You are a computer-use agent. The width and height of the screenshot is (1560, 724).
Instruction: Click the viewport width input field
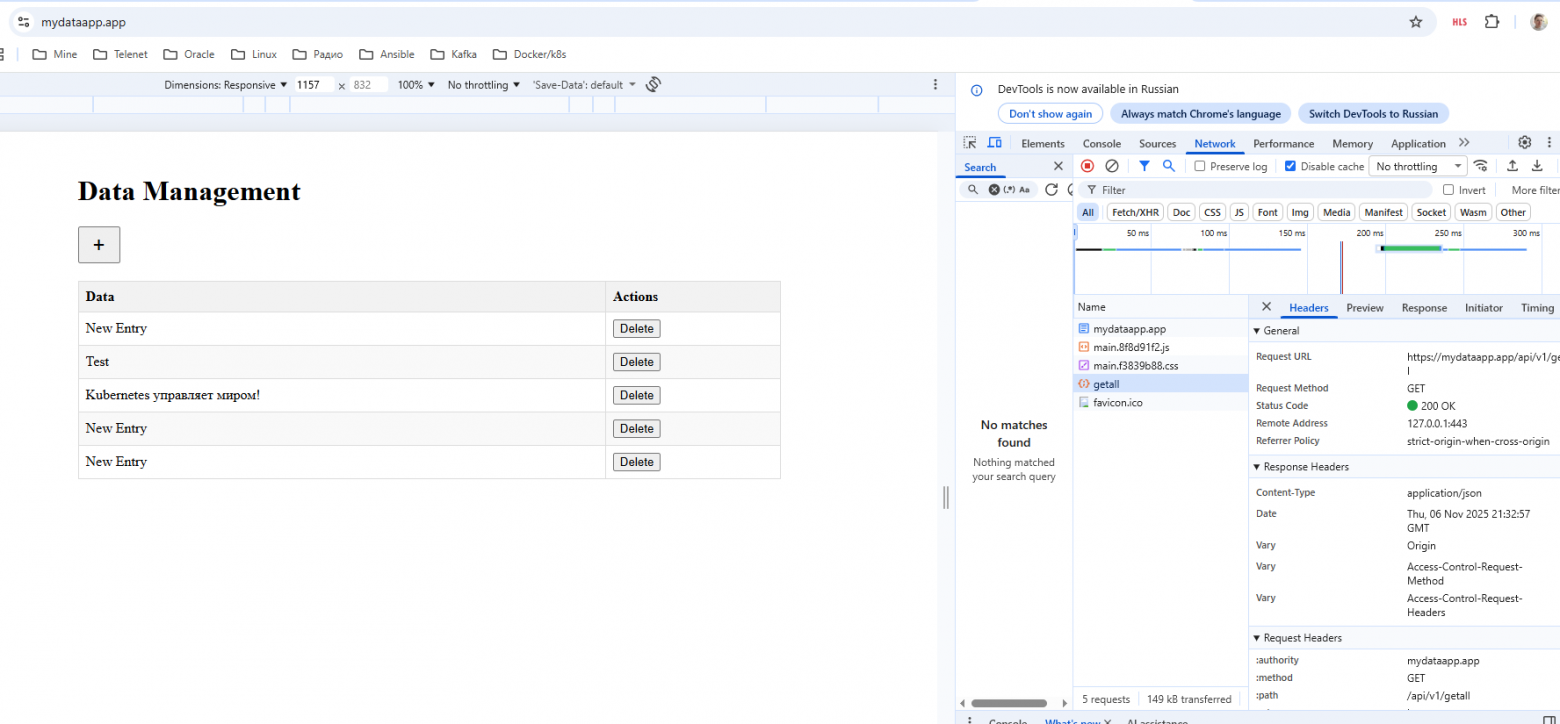point(313,85)
